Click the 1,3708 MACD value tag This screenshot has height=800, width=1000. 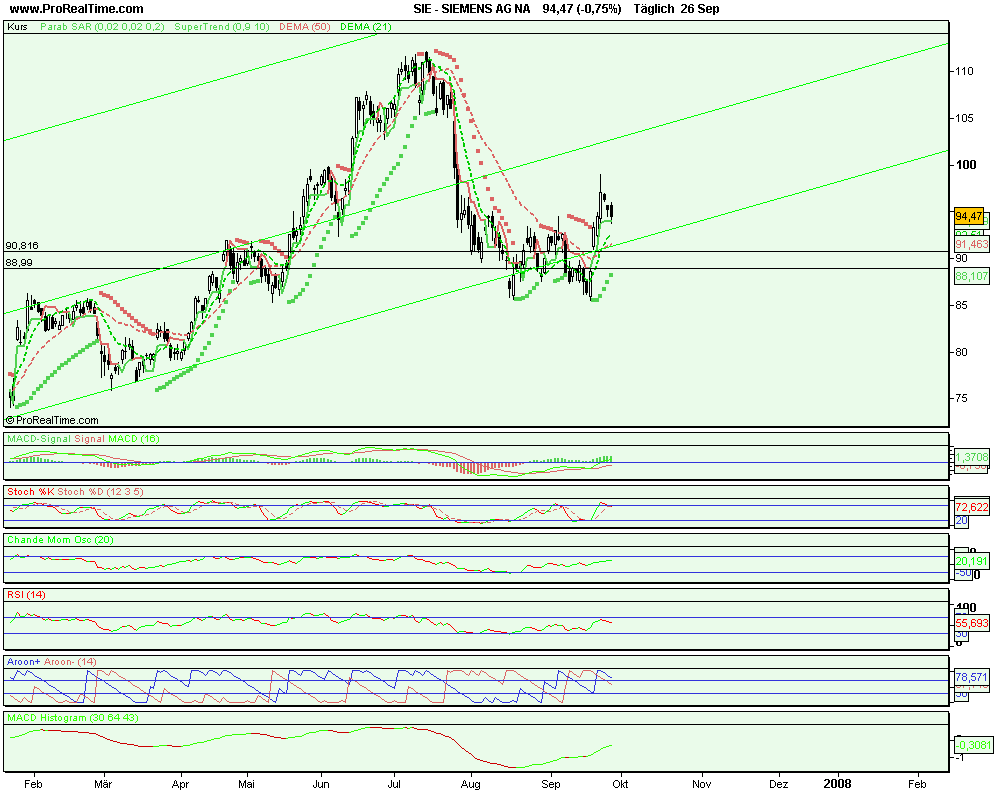click(972, 457)
